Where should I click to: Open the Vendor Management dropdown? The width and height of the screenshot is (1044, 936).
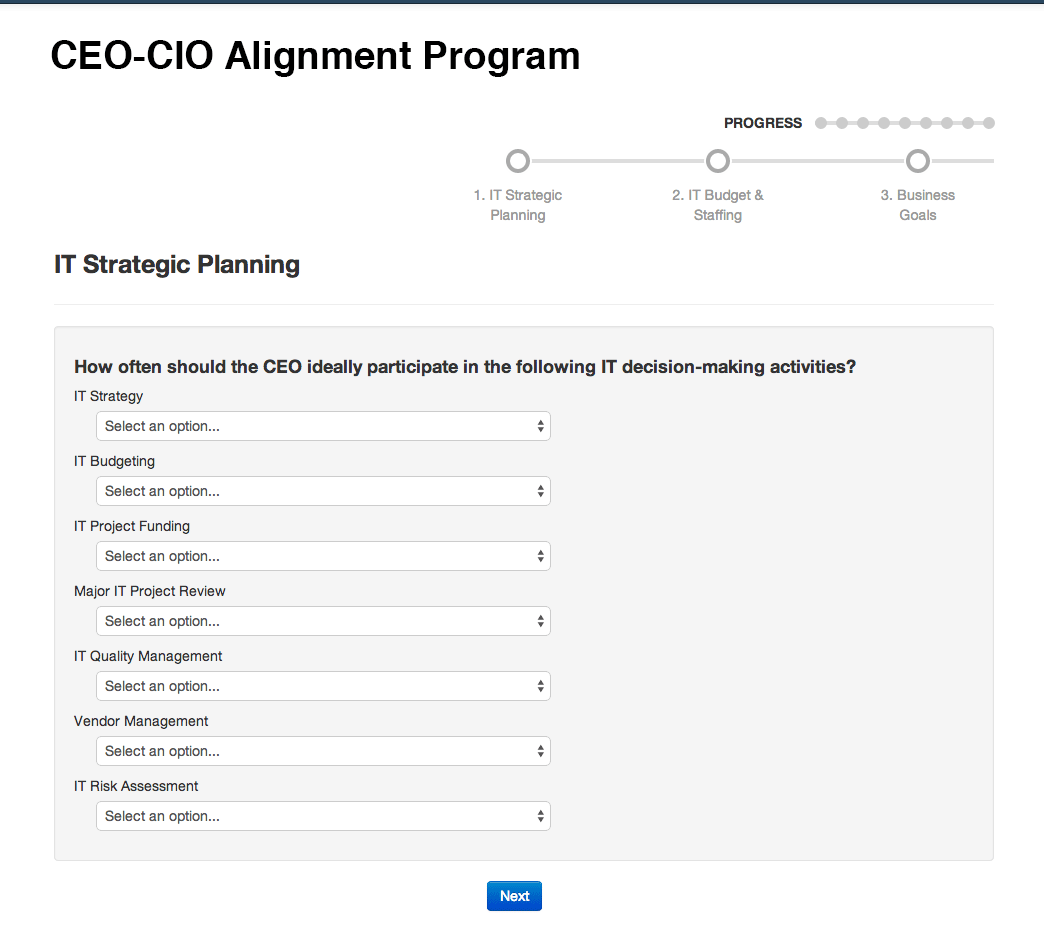coord(322,751)
